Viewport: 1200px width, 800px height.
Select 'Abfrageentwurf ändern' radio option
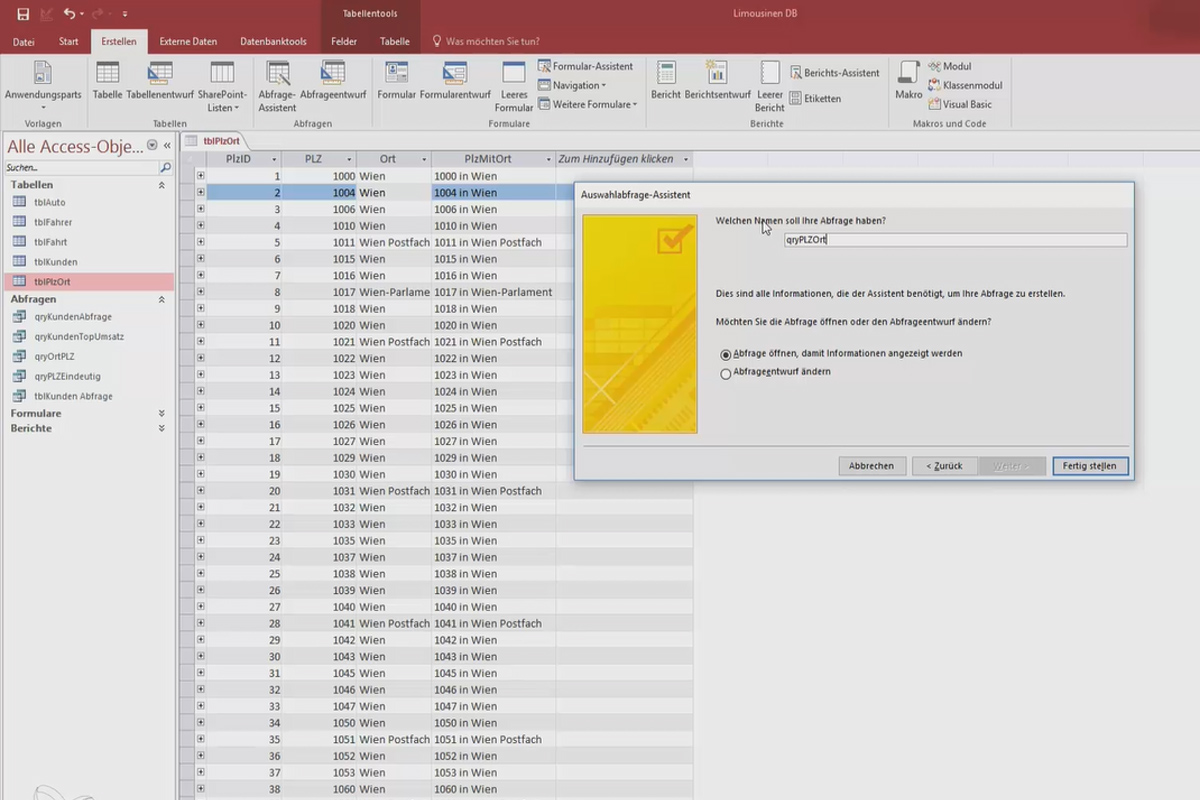[x=726, y=373]
